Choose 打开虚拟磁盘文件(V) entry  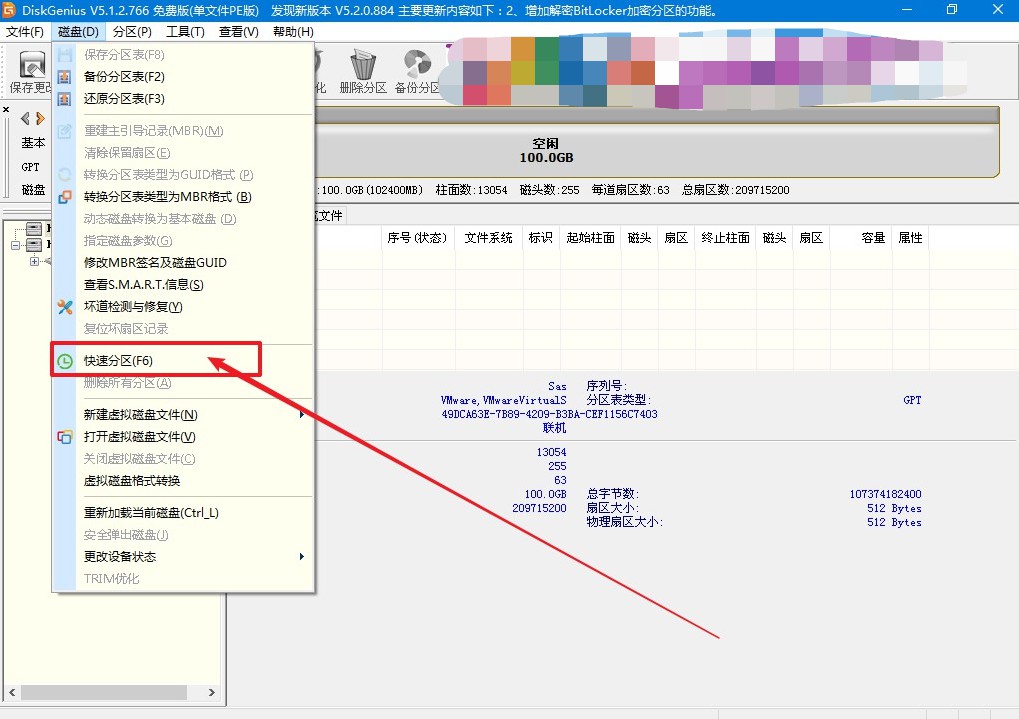[x=183, y=437]
